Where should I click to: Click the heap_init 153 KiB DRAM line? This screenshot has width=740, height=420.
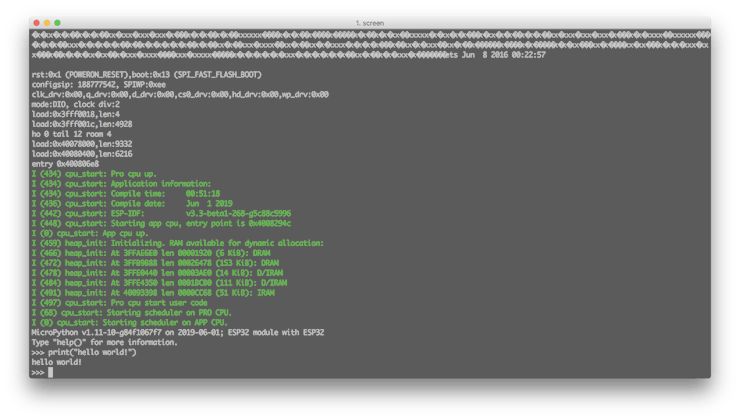pos(155,263)
